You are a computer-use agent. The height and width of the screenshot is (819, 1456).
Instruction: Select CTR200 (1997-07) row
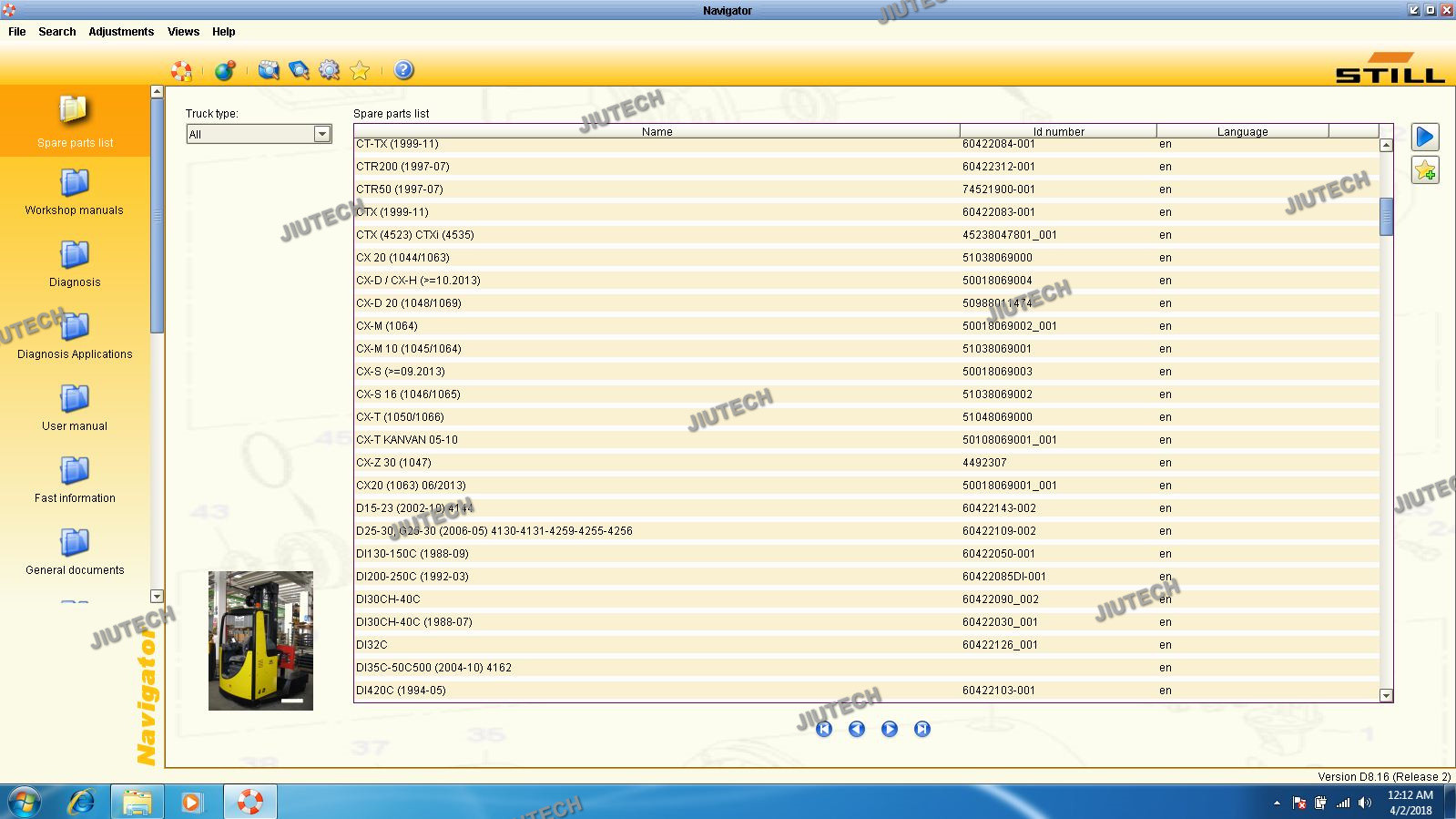(x=867, y=167)
